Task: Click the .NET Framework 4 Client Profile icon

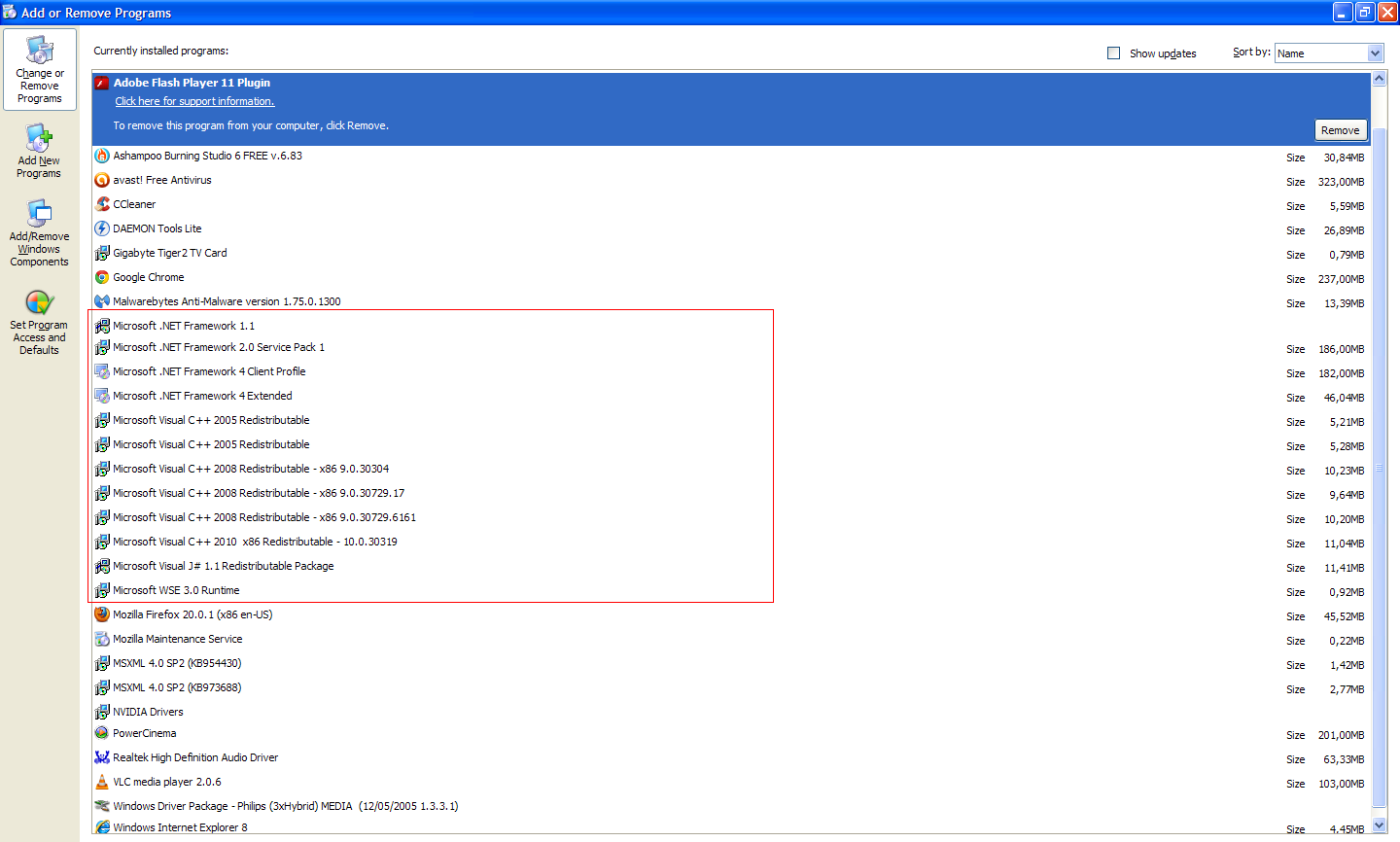Action: (x=102, y=371)
